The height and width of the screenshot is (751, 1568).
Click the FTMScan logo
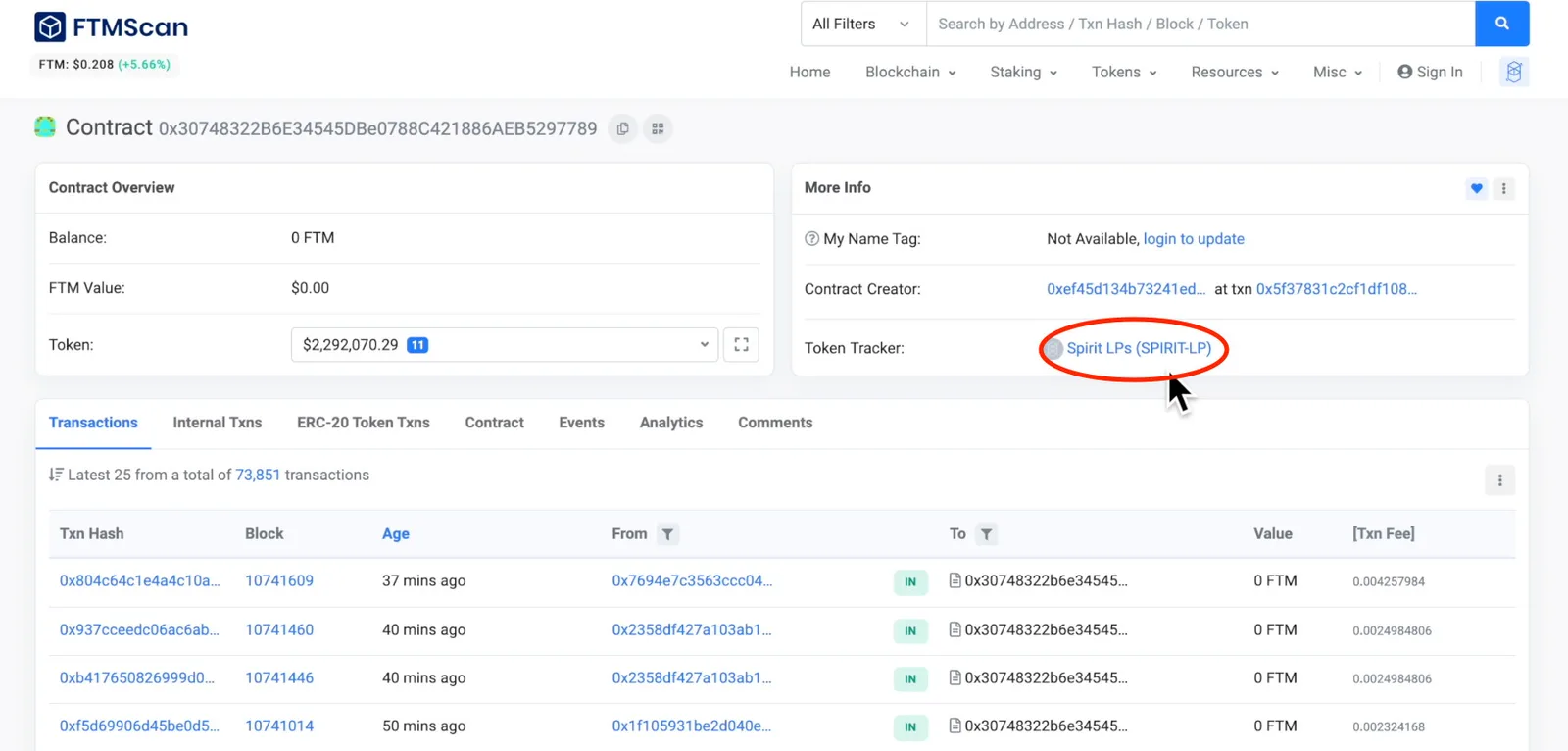pyautogui.click(x=111, y=27)
